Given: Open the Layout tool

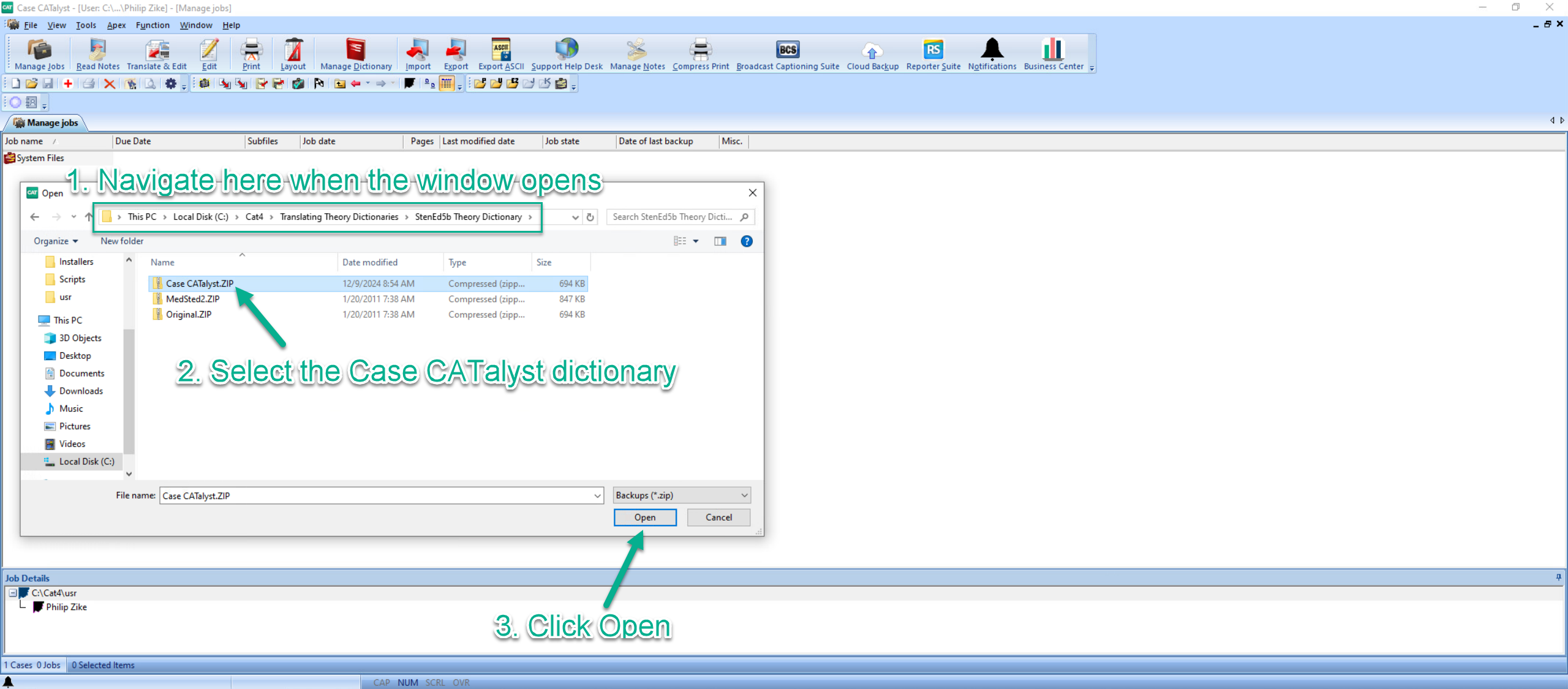Looking at the screenshot, I should [x=293, y=55].
